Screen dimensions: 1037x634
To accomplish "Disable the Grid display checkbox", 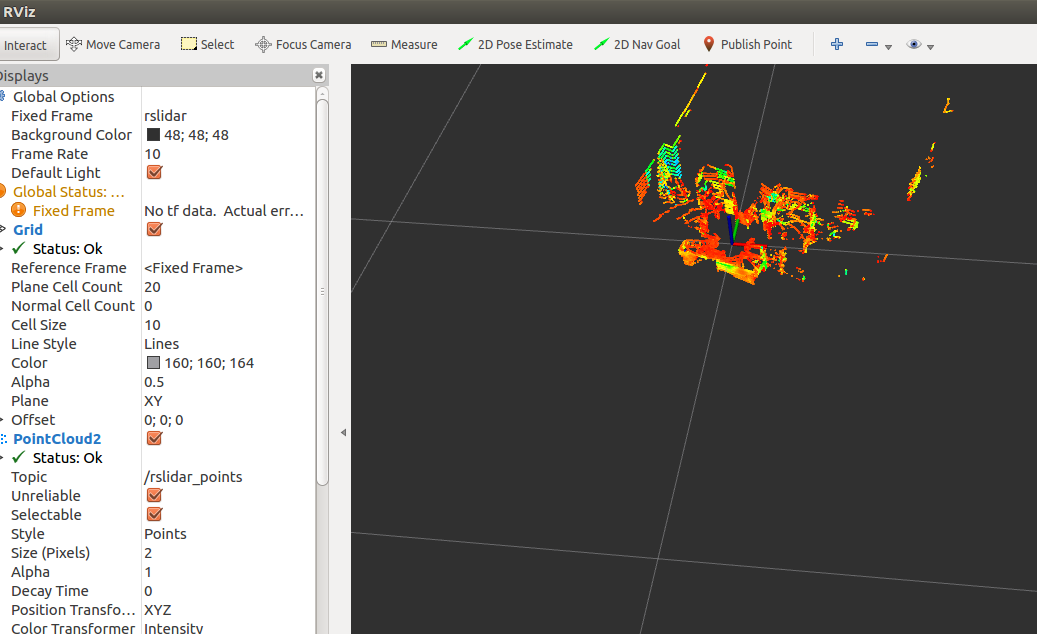I will 153,229.
